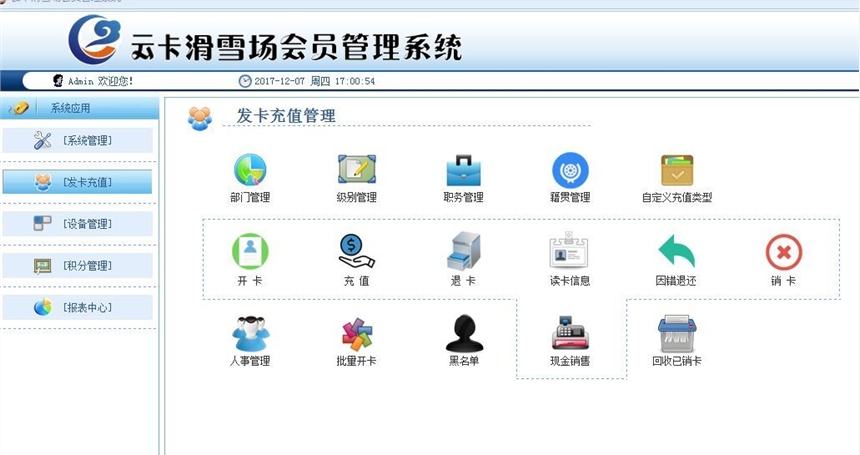Viewport: 860px width, 455px height.
Task: Go to [报表中心] report center
Action: pyautogui.click(x=78, y=308)
